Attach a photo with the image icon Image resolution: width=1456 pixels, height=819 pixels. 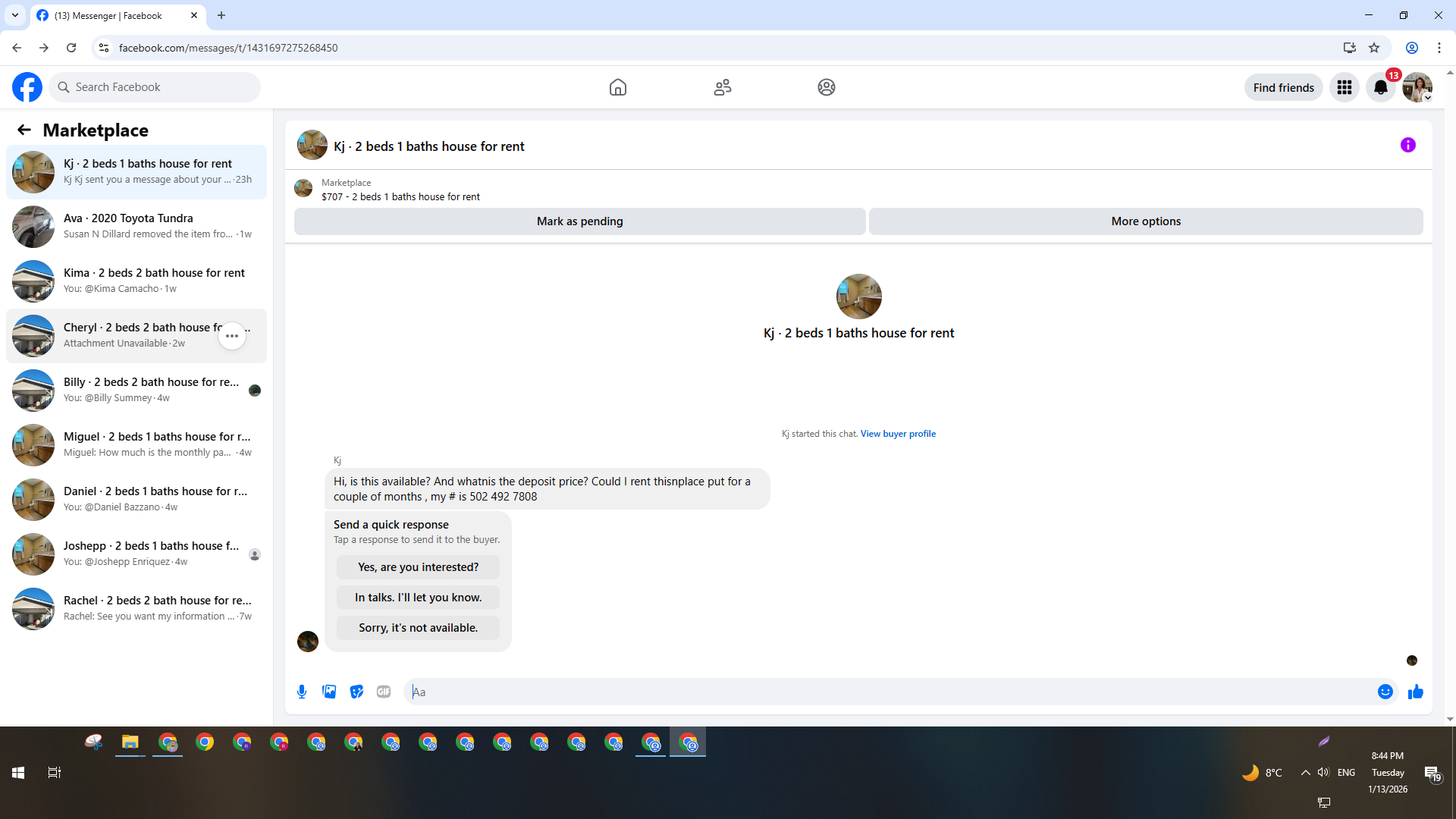[329, 692]
